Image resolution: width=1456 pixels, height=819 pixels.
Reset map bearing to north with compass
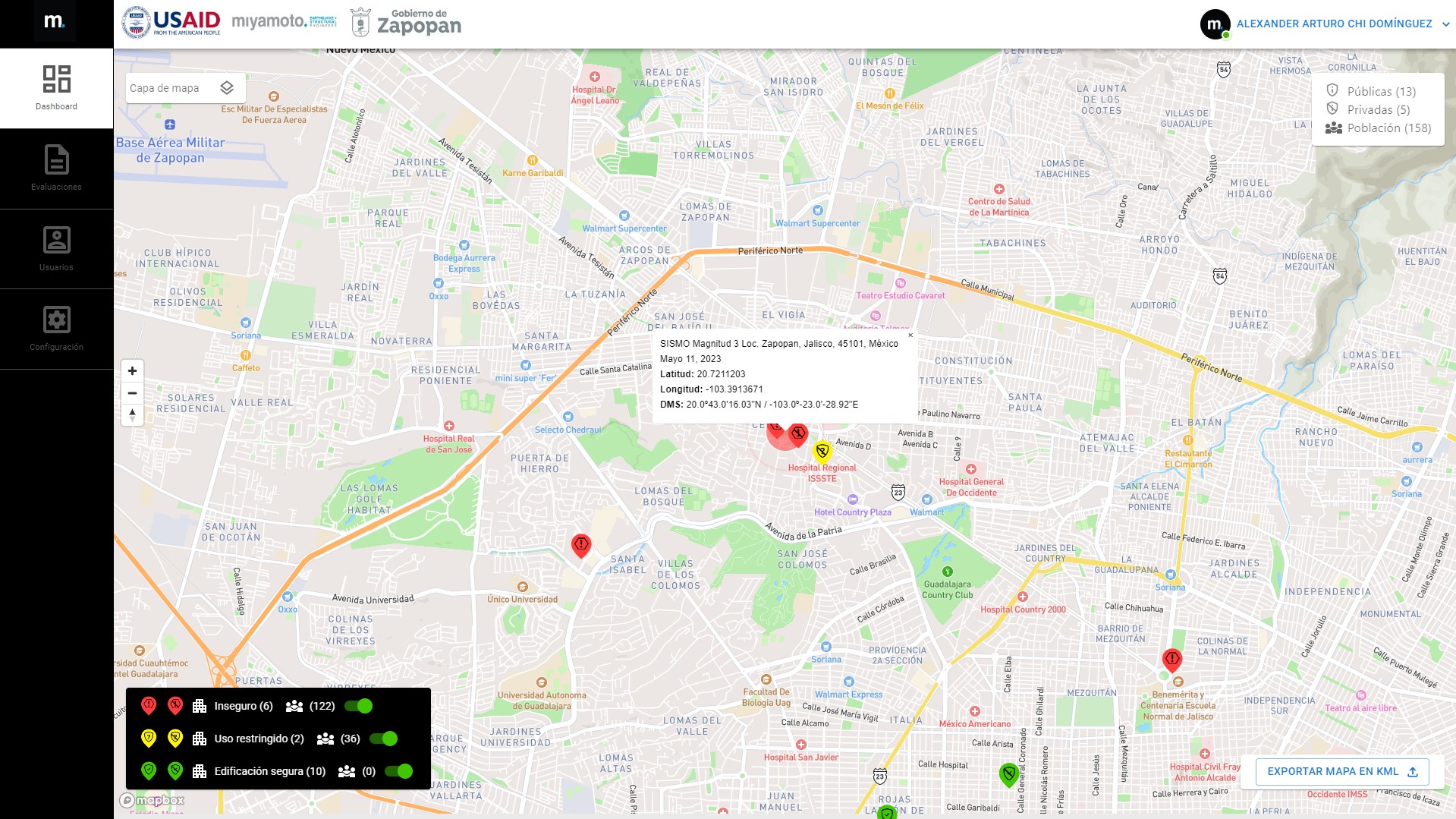(x=132, y=414)
